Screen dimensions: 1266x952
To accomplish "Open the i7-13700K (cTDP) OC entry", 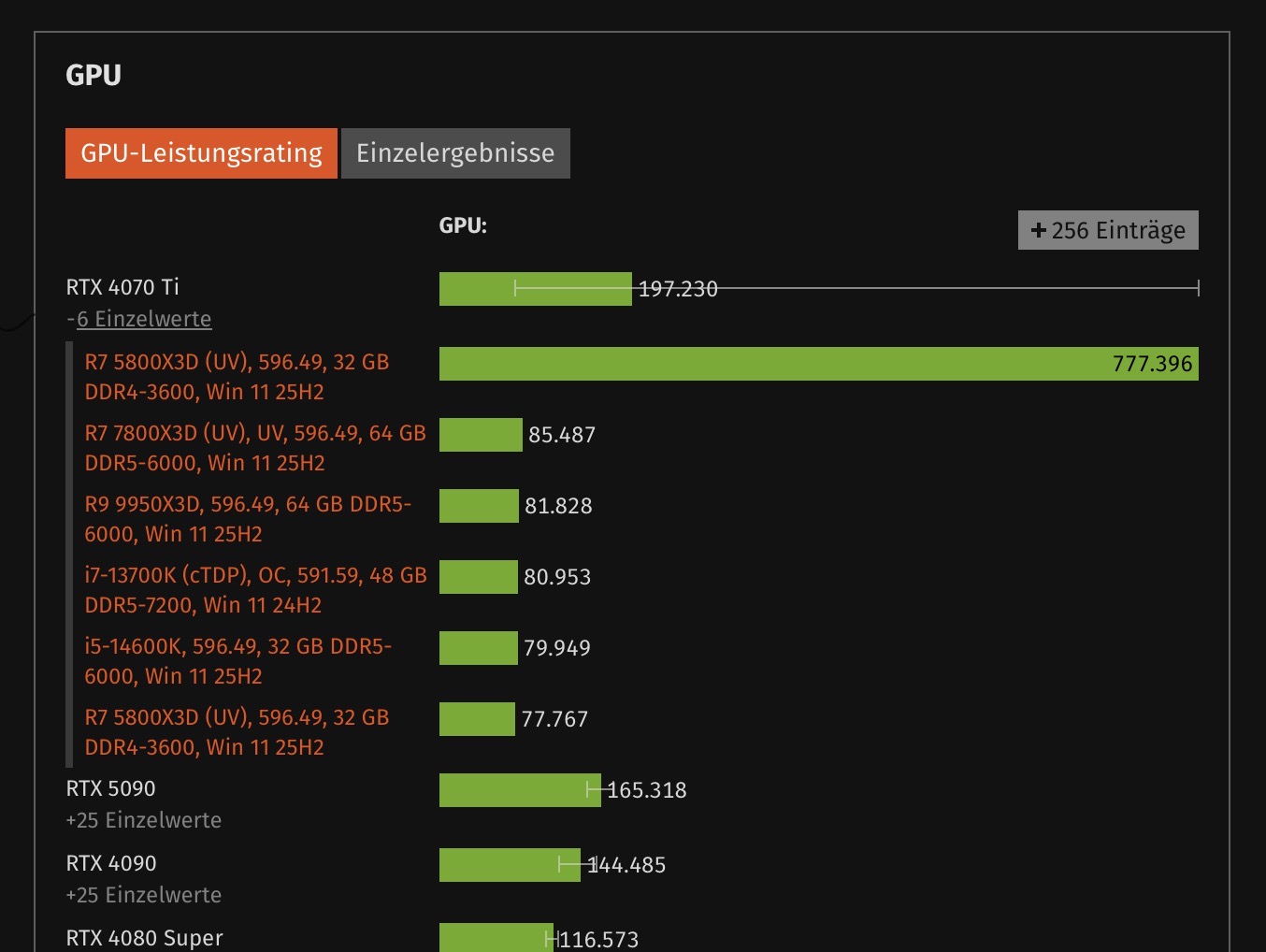I will click(255, 590).
